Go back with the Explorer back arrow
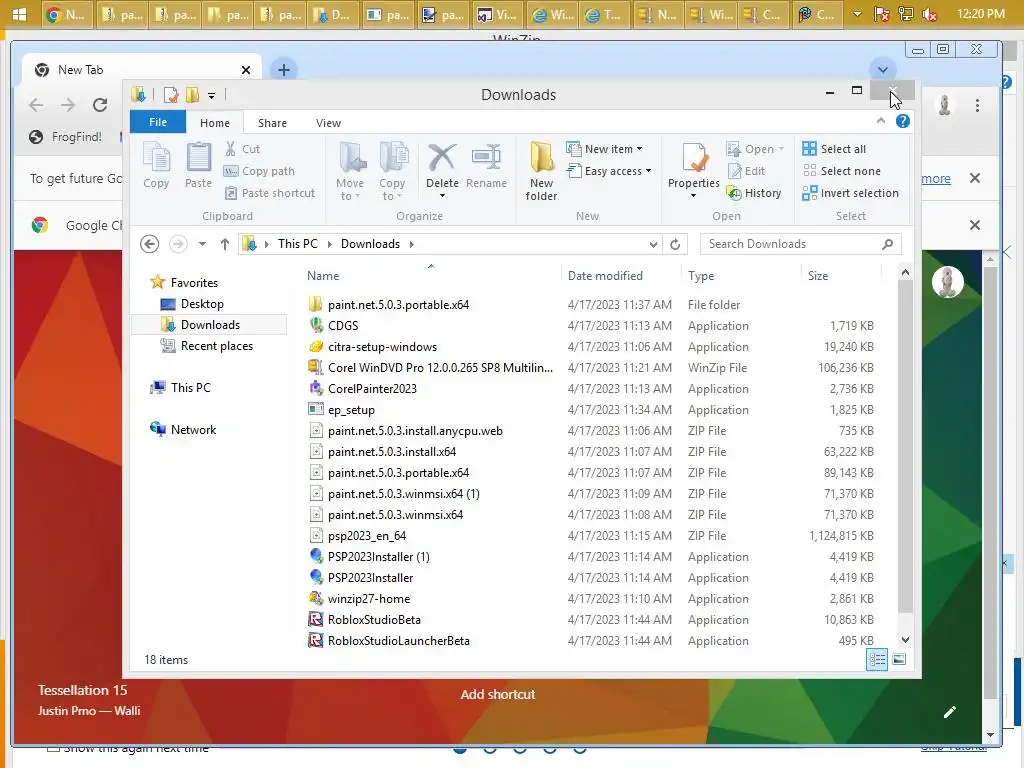This screenshot has height=768, width=1024. (150, 244)
